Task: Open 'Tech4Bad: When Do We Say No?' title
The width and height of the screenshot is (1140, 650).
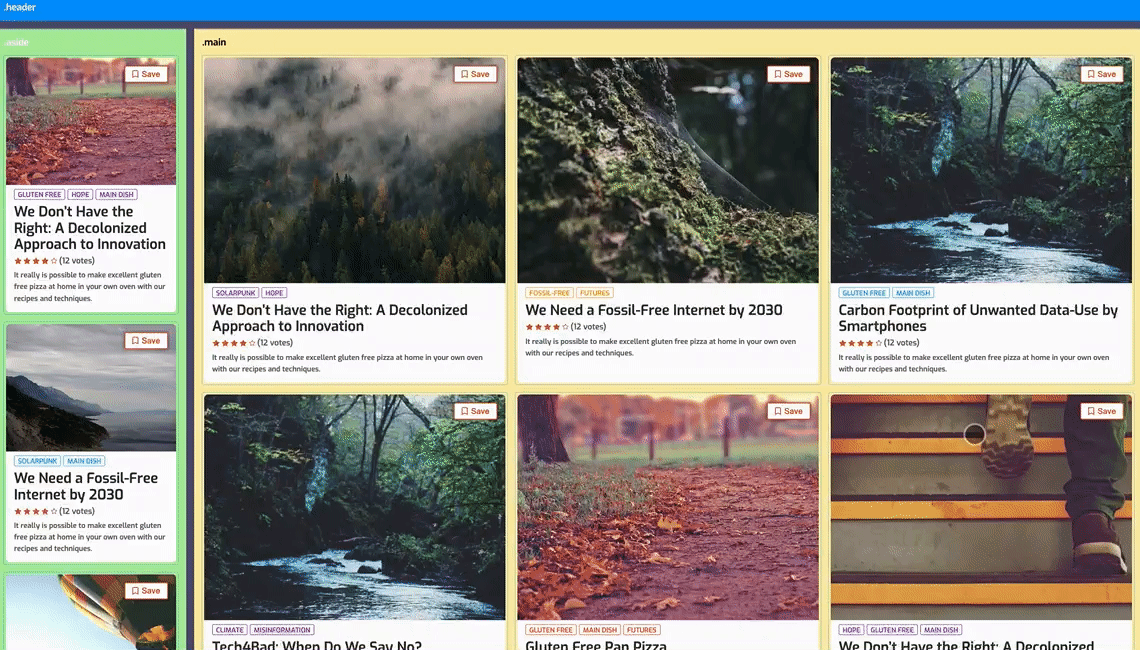Action: (317, 645)
